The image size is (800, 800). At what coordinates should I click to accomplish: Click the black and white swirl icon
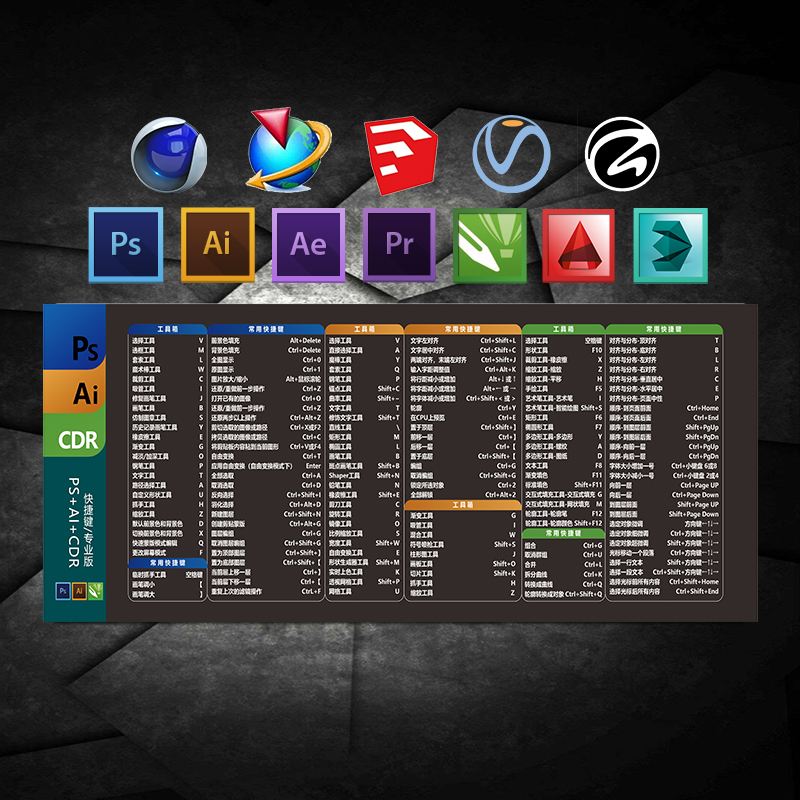[x=622, y=154]
